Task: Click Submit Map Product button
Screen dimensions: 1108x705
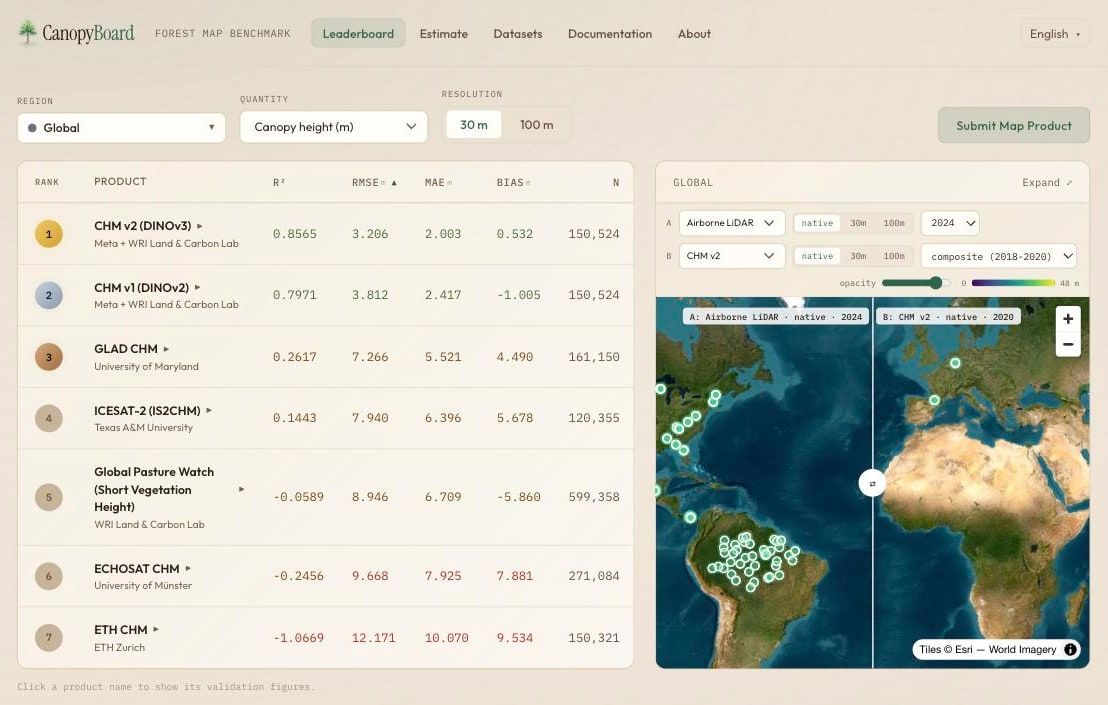Action: [1013, 126]
